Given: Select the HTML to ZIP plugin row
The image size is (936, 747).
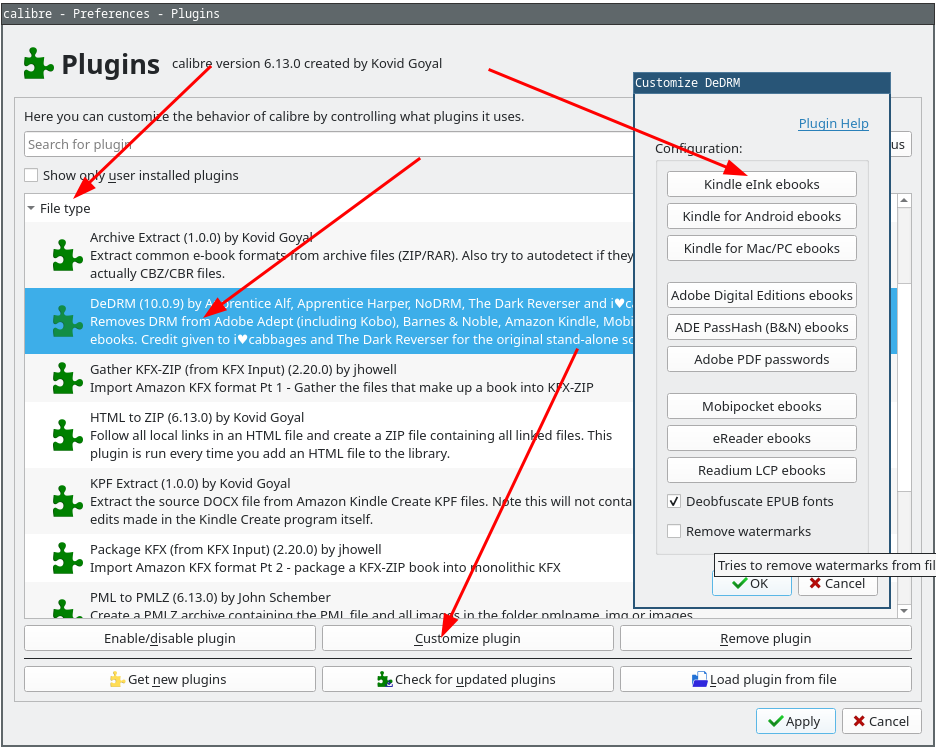Looking at the screenshot, I should pyautogui.click(x=329, y=435).
